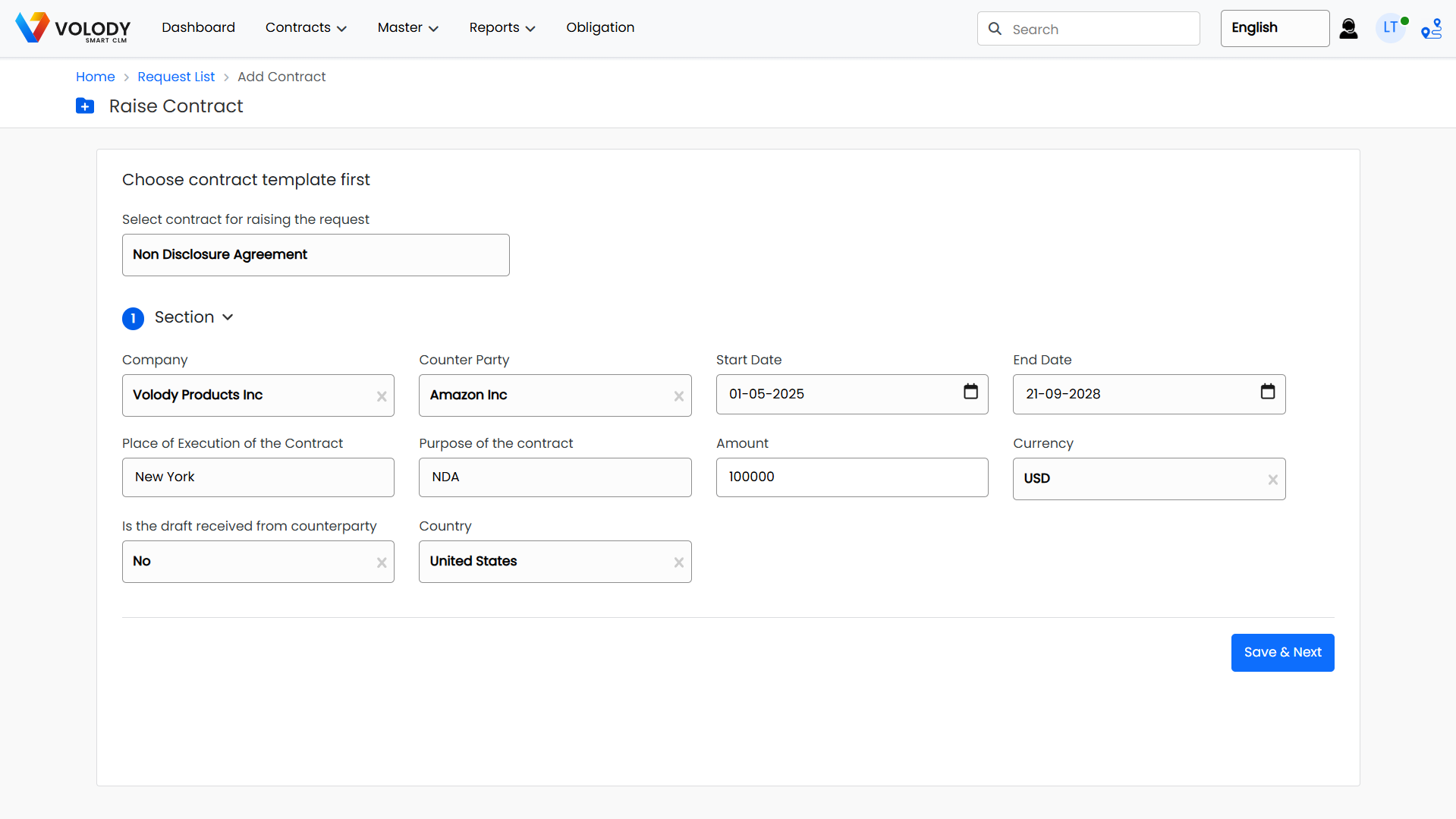Click the Amount field showing 100000
The width and height of the screenshot is (1456, 819).
(x=851, y=477)
